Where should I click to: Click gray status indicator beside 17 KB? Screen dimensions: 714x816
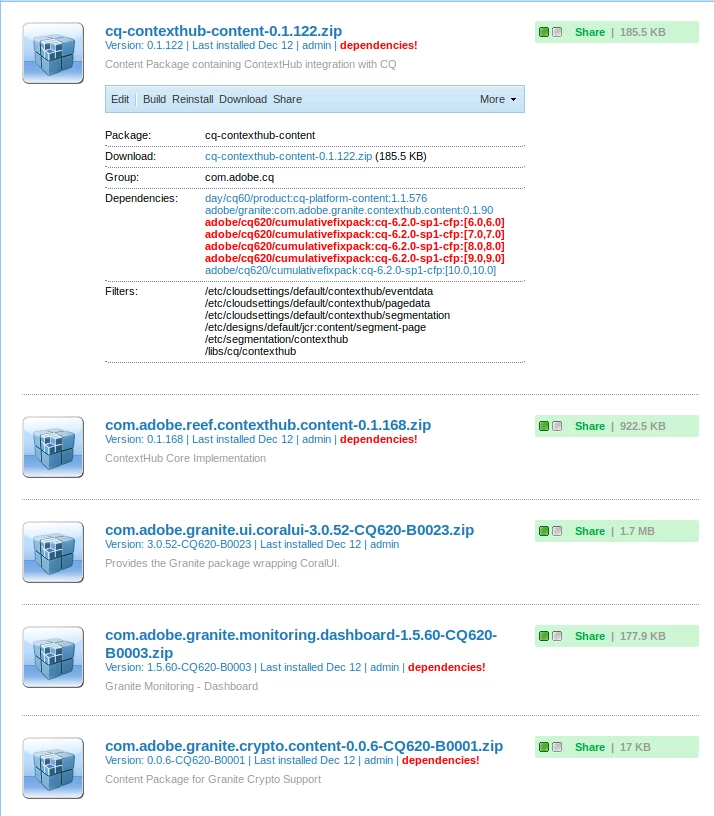(x=557, y=747)
